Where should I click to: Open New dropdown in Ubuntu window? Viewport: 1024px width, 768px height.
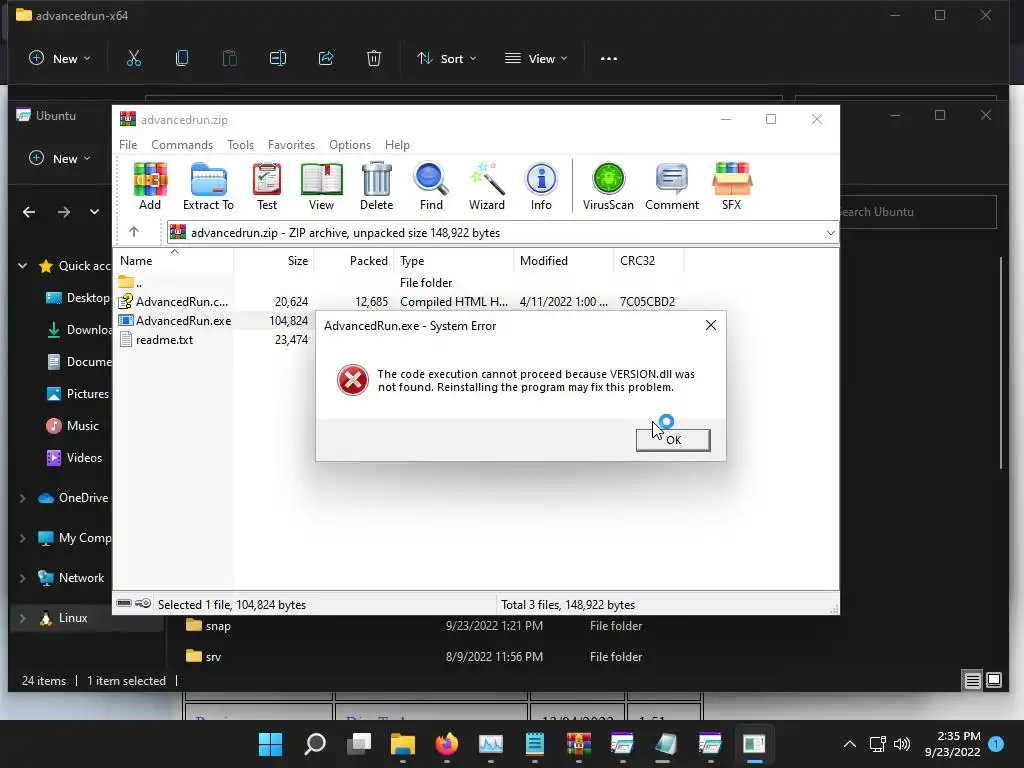coord(59,158)
